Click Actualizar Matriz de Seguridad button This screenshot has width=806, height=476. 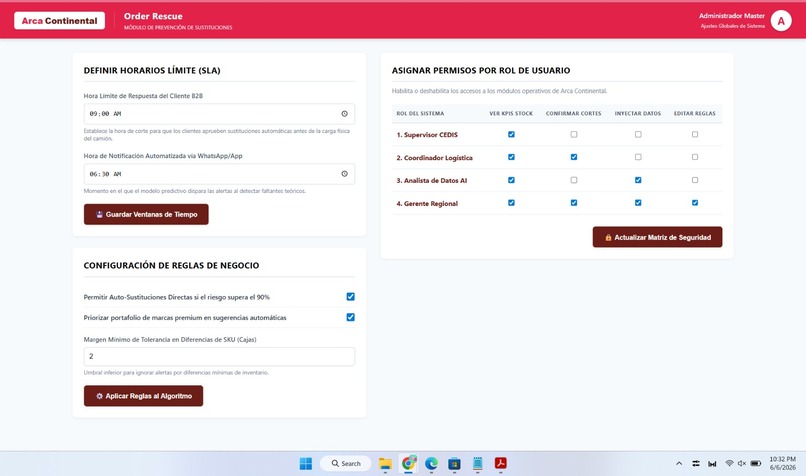657,237
